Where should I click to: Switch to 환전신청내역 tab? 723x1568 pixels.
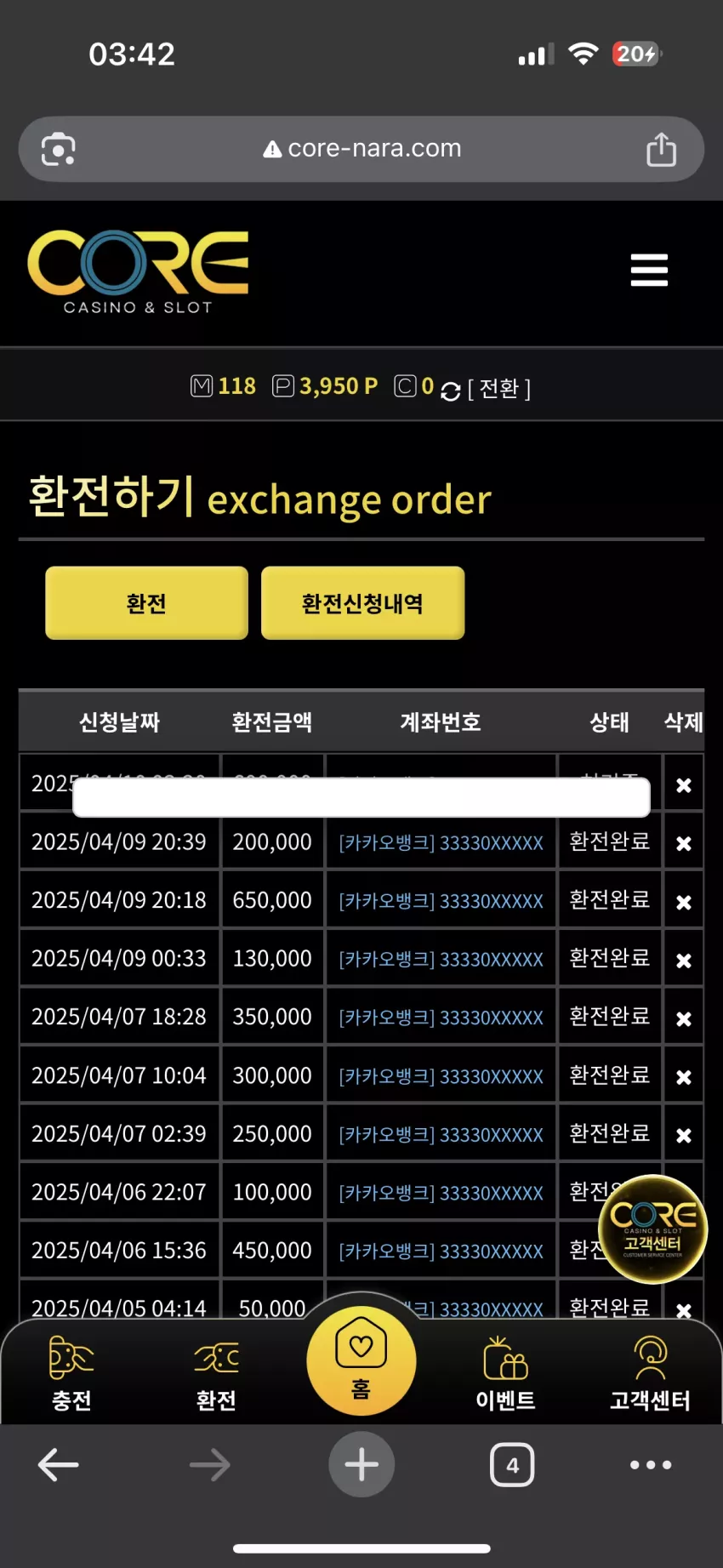click(x=362, y=603)
